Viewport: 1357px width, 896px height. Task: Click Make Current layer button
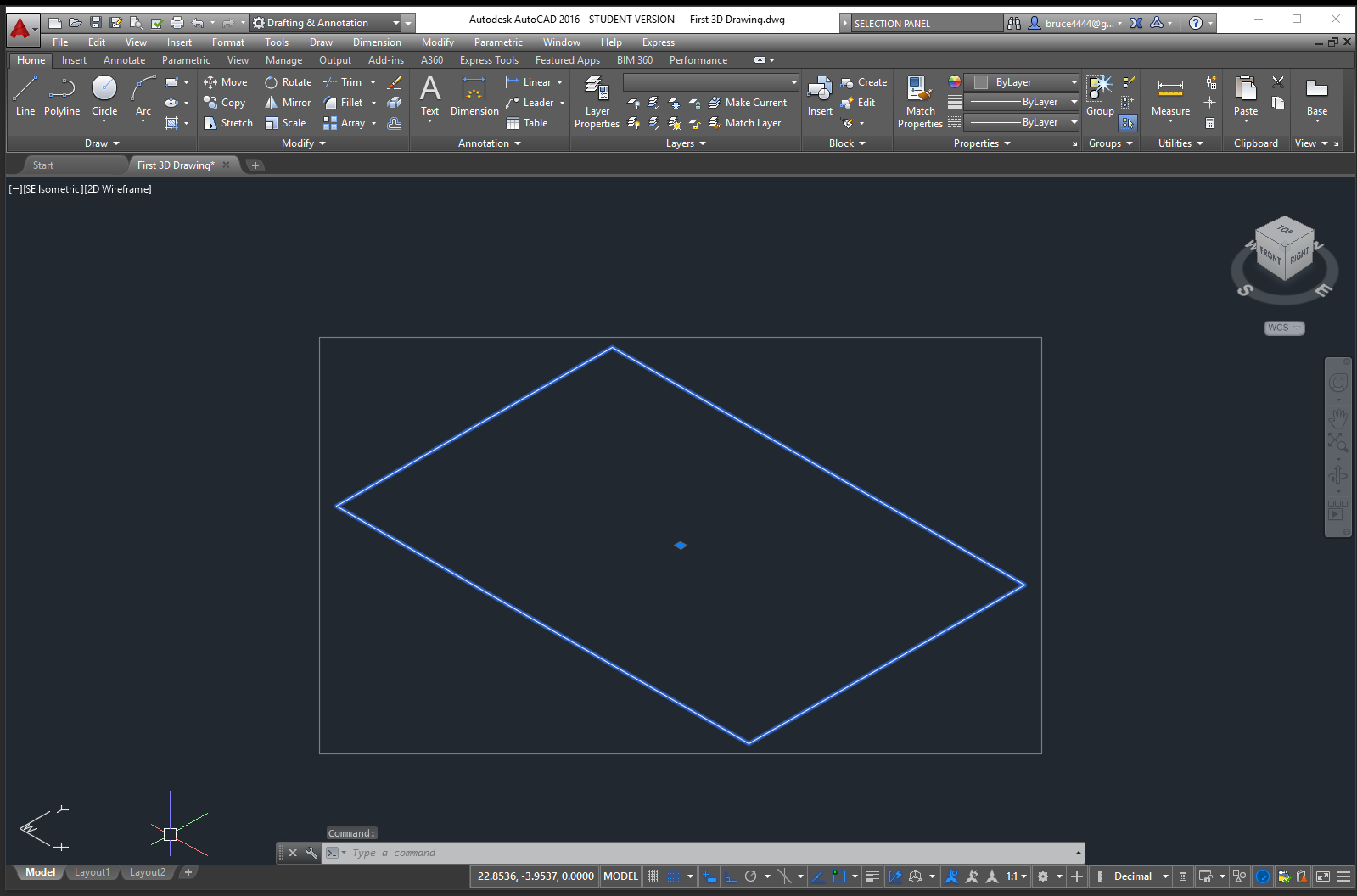tap(748, 103)
